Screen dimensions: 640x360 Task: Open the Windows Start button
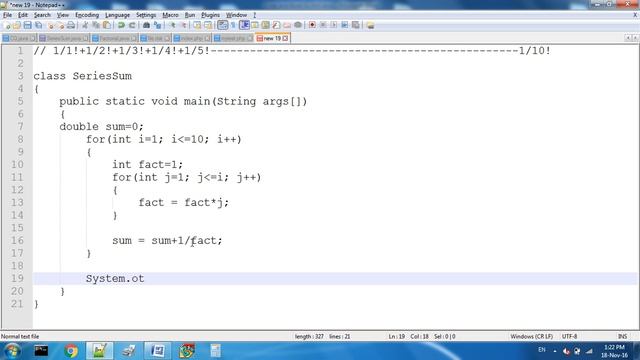coord(12,351)
